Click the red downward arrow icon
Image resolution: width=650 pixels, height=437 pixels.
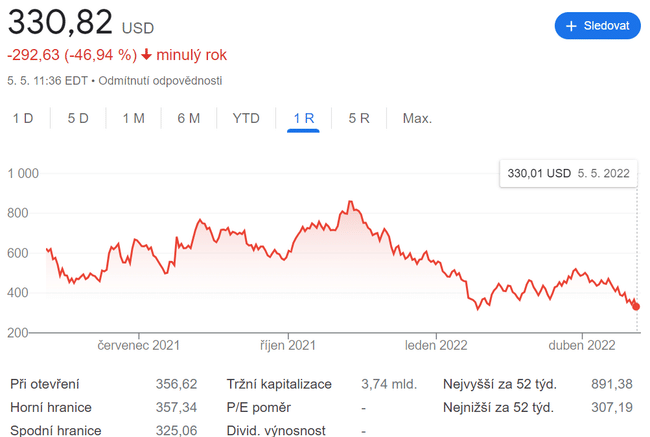tap(146, 54)
